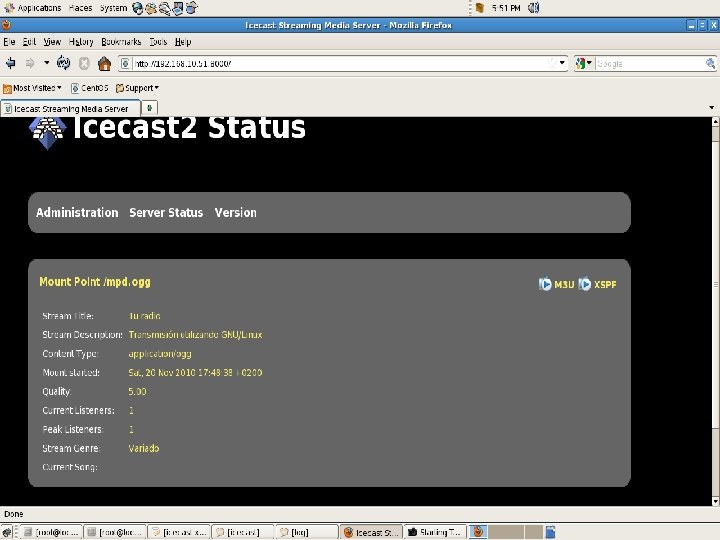Click the fifth launcher icon in top panel
This screenshot has height=540, width=720.
click(x=191, y=8)
